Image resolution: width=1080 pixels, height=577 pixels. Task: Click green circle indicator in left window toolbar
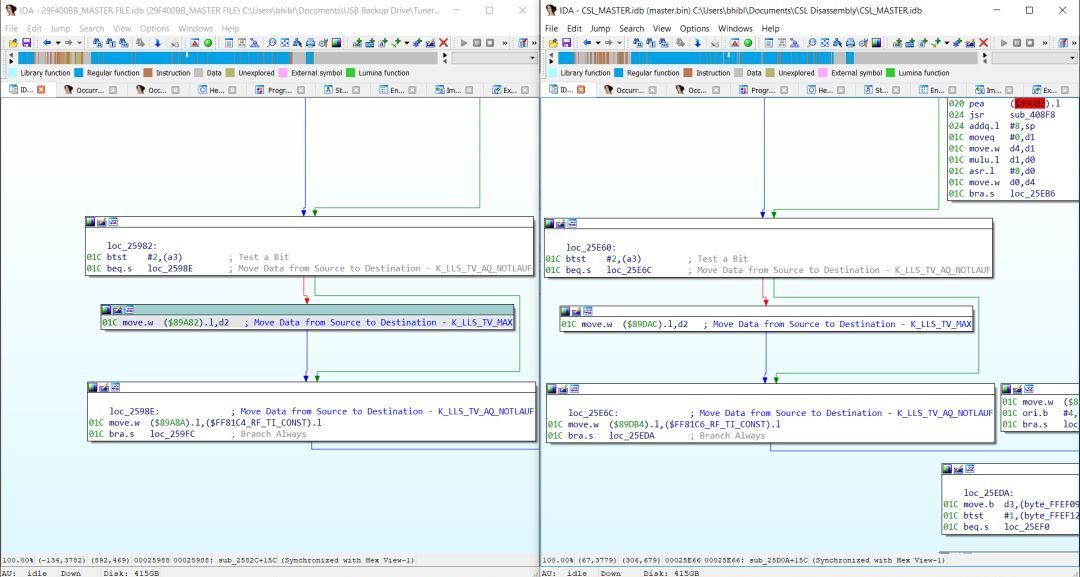208,43
